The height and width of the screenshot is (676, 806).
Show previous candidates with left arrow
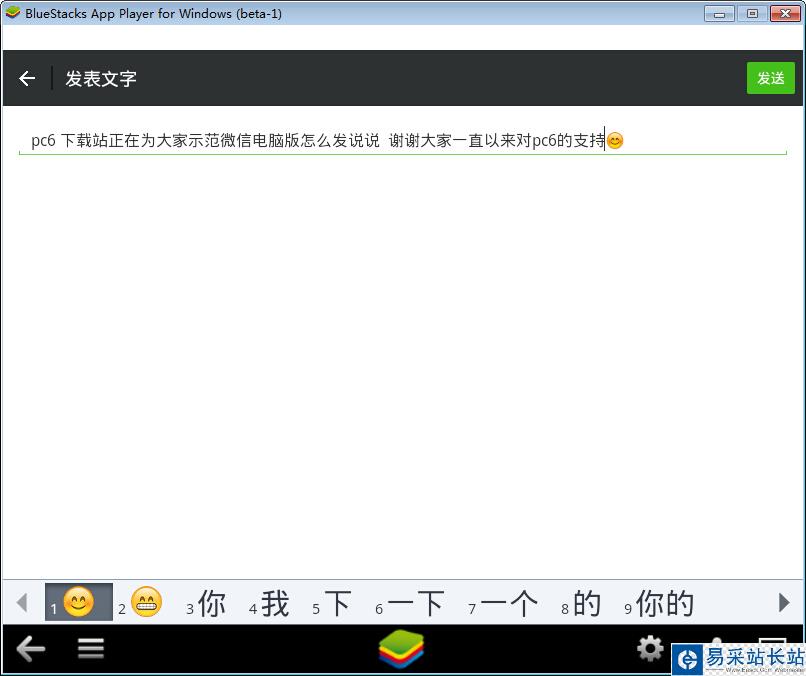[x=22, y=602]
